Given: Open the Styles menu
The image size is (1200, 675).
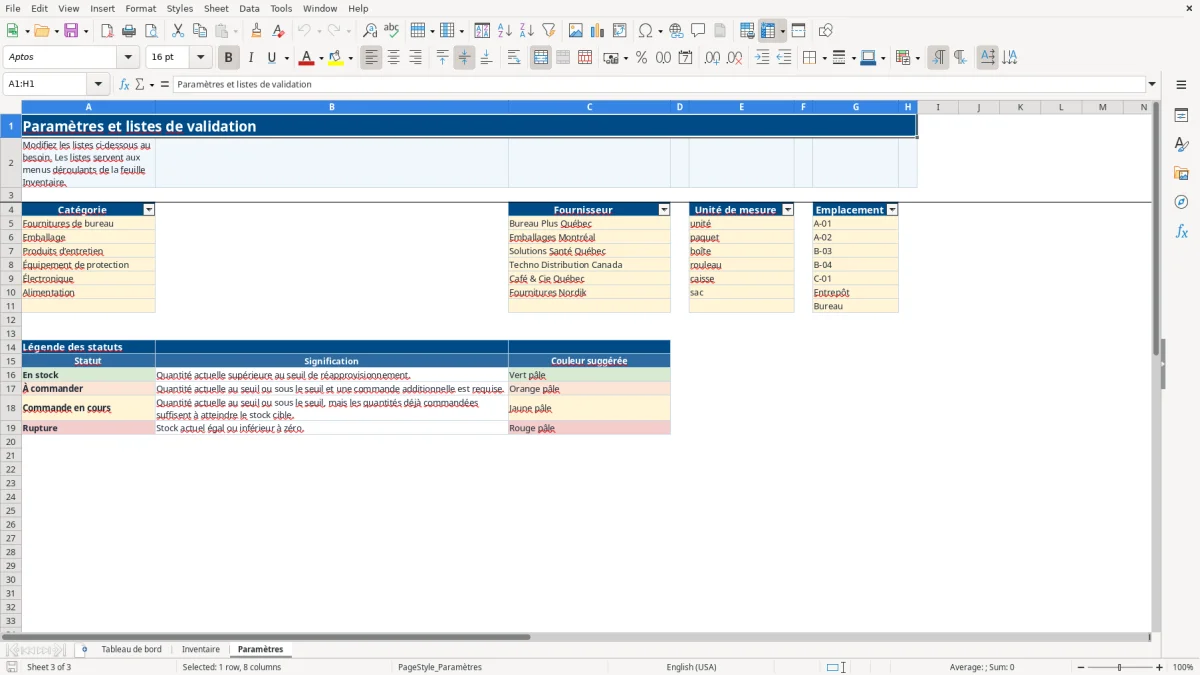Looking at the screenshot, I should 180,8.
